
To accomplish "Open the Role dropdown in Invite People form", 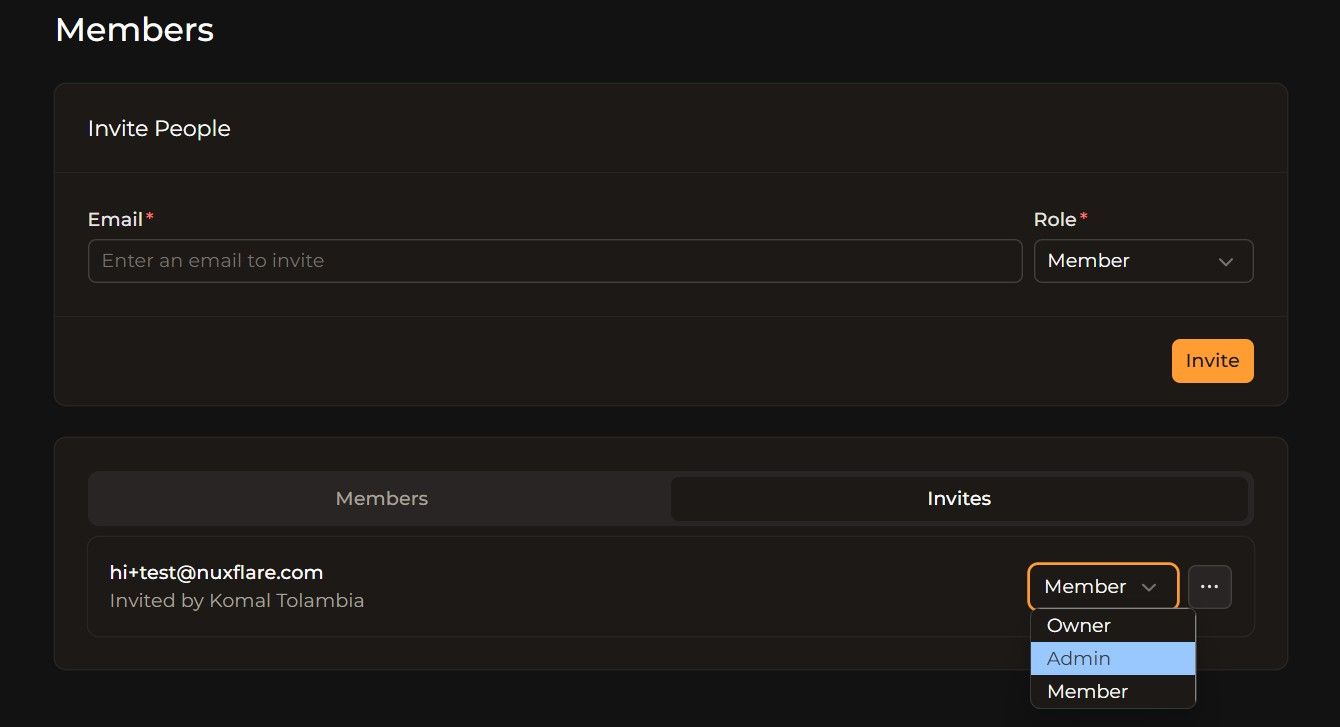I will [1143, 261].
